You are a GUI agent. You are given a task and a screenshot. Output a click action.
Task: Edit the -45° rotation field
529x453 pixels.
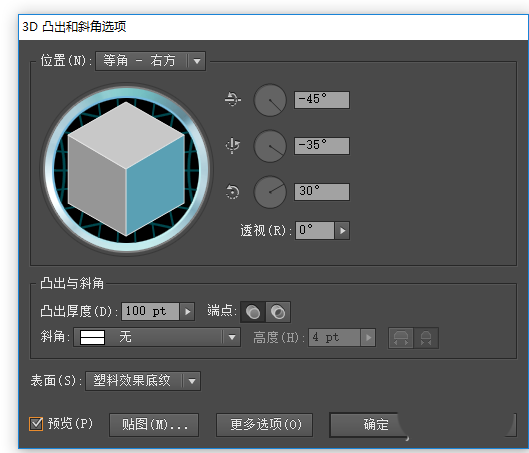coord(322,100)
